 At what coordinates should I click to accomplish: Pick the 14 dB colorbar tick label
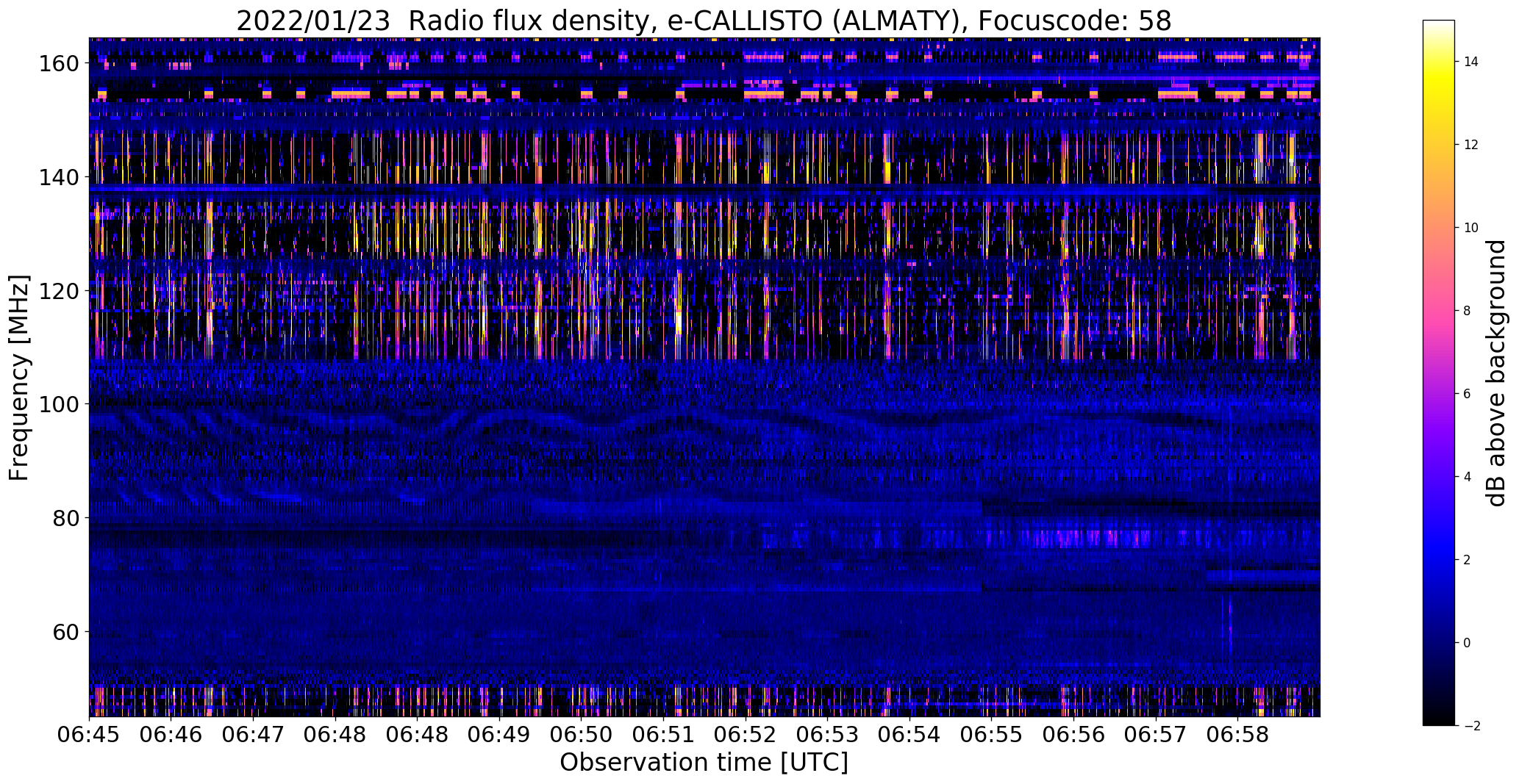coord(1471,62)
